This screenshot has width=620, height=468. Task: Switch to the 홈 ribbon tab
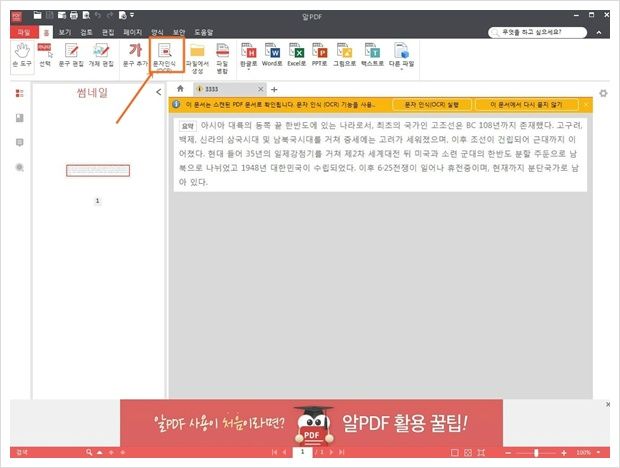46,32
